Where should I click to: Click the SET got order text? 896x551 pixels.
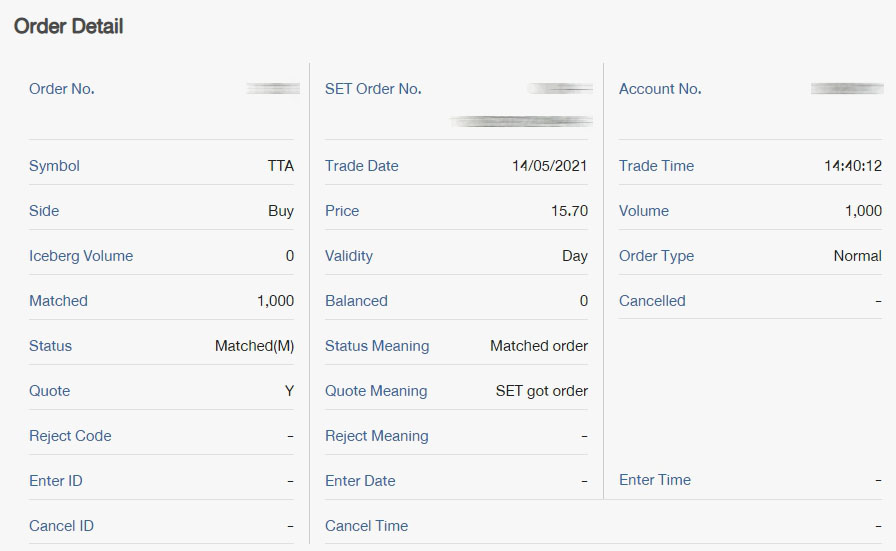[x=542, y=391]
